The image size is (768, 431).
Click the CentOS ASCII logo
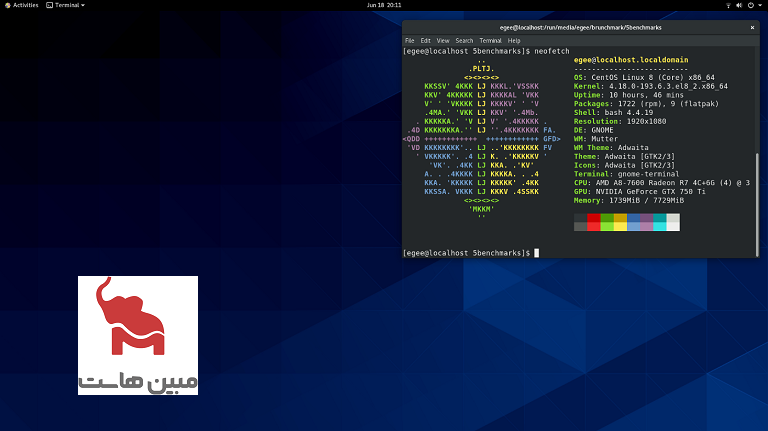pyautogui.click(x=481, y=139)
